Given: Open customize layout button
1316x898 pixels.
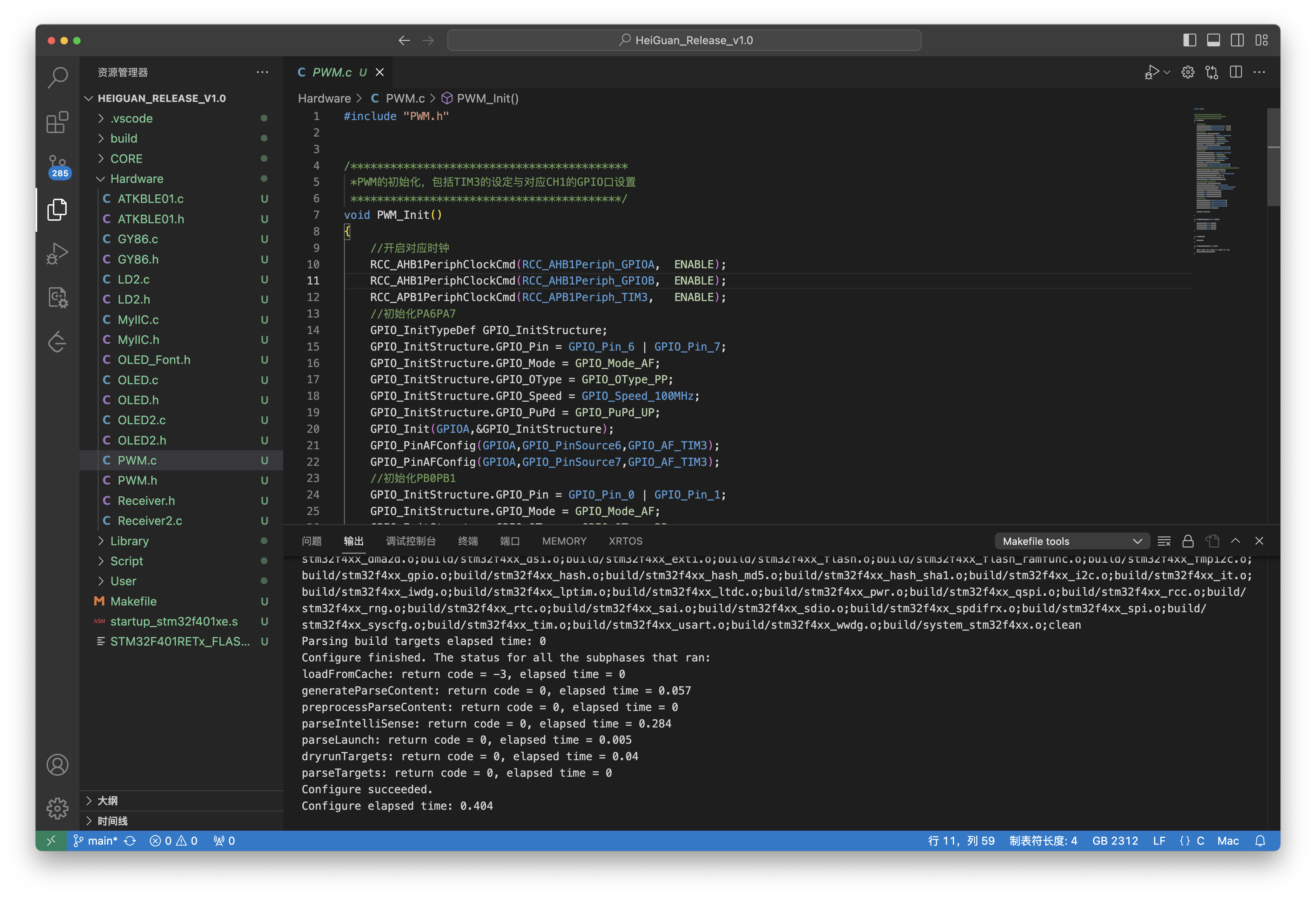Looking at the screenshot, I should [1262, 40].
